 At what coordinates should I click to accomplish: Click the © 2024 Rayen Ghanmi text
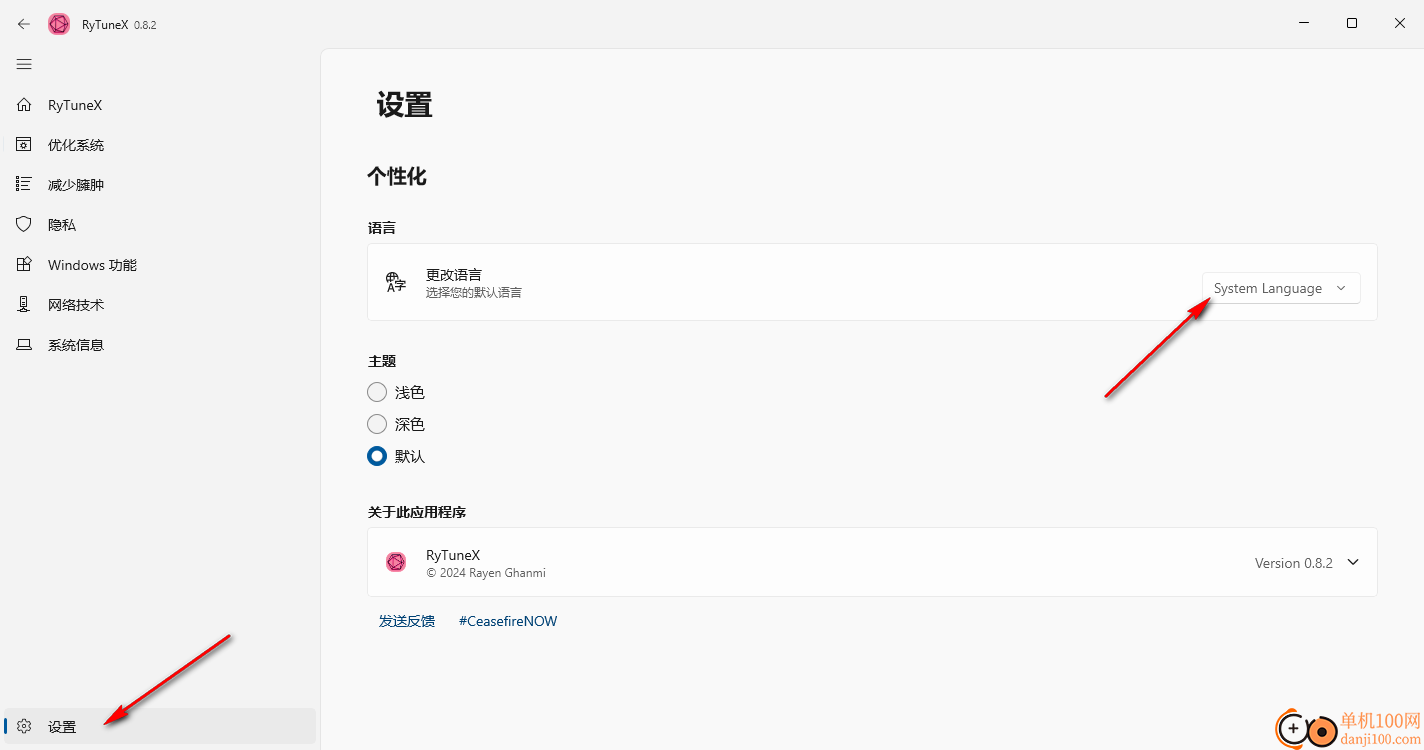point(486,573)
